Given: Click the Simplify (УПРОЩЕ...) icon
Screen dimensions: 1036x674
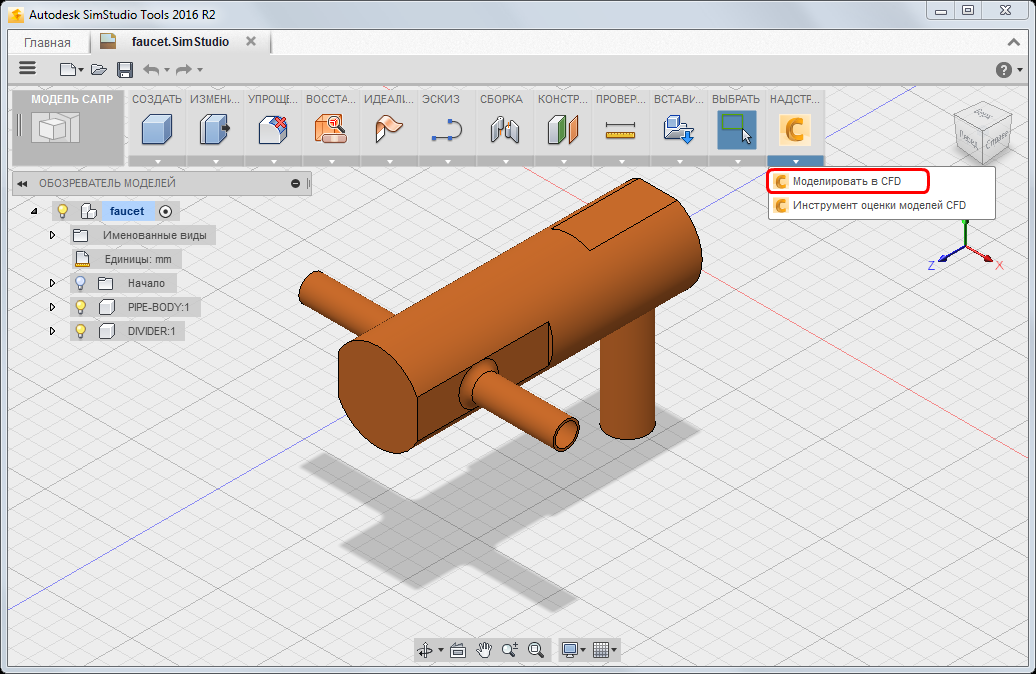Looking at the screenshot, I should tap(273, 129).
